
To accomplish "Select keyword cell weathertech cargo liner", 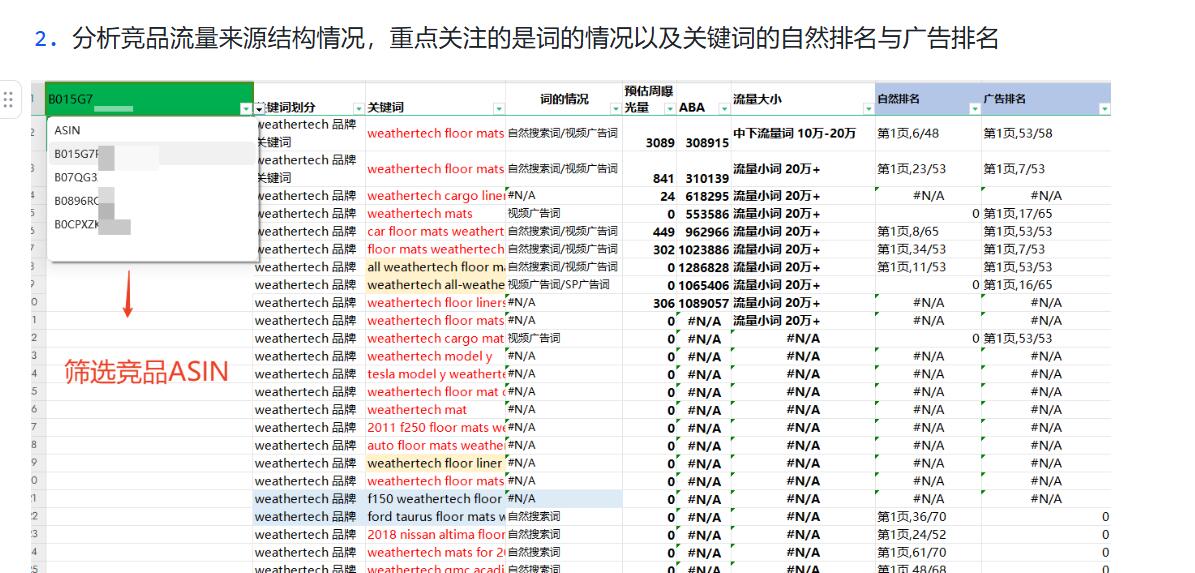I will tap(436, 196).
